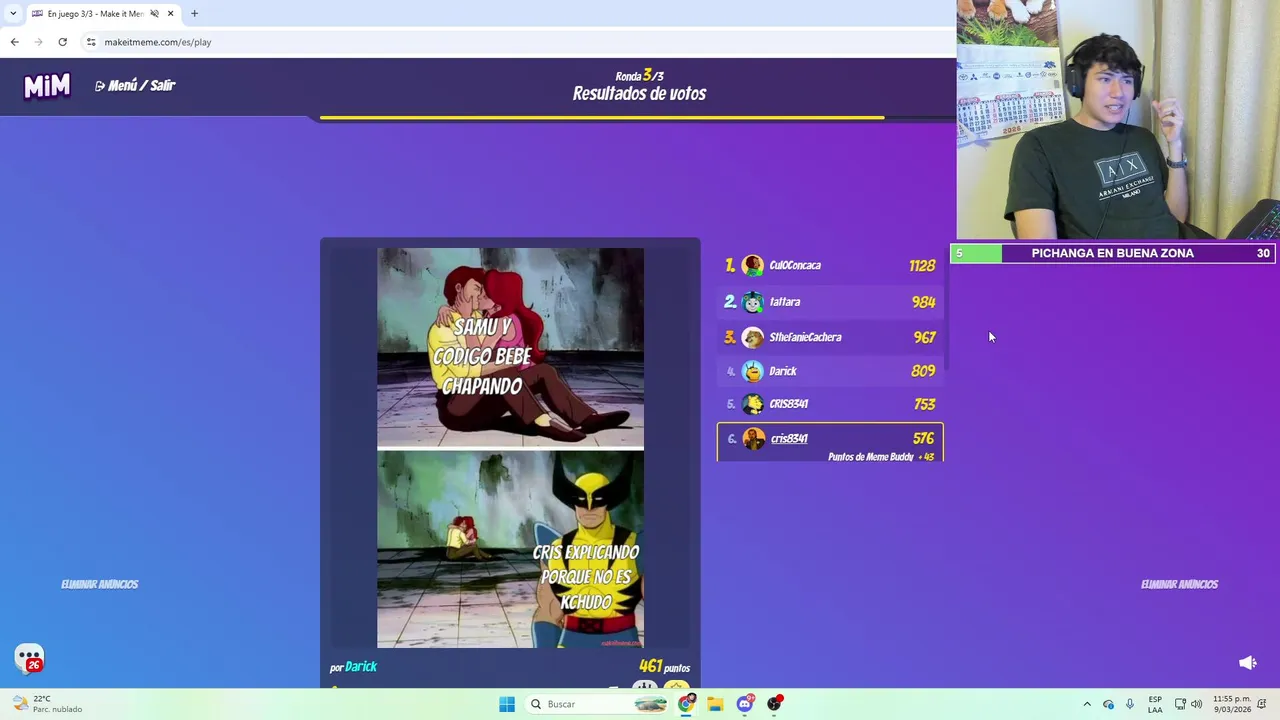Screen dimensions: 1280x720
Task: Expand the tab search dropdown
Action: (12, 14)
